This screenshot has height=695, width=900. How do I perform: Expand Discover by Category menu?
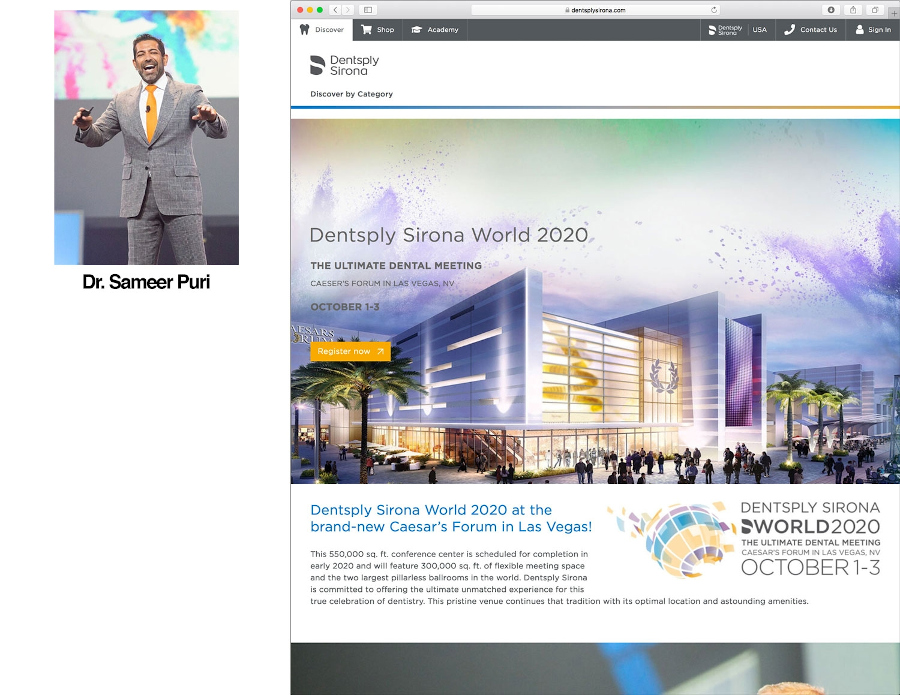(x=351, y=94)
